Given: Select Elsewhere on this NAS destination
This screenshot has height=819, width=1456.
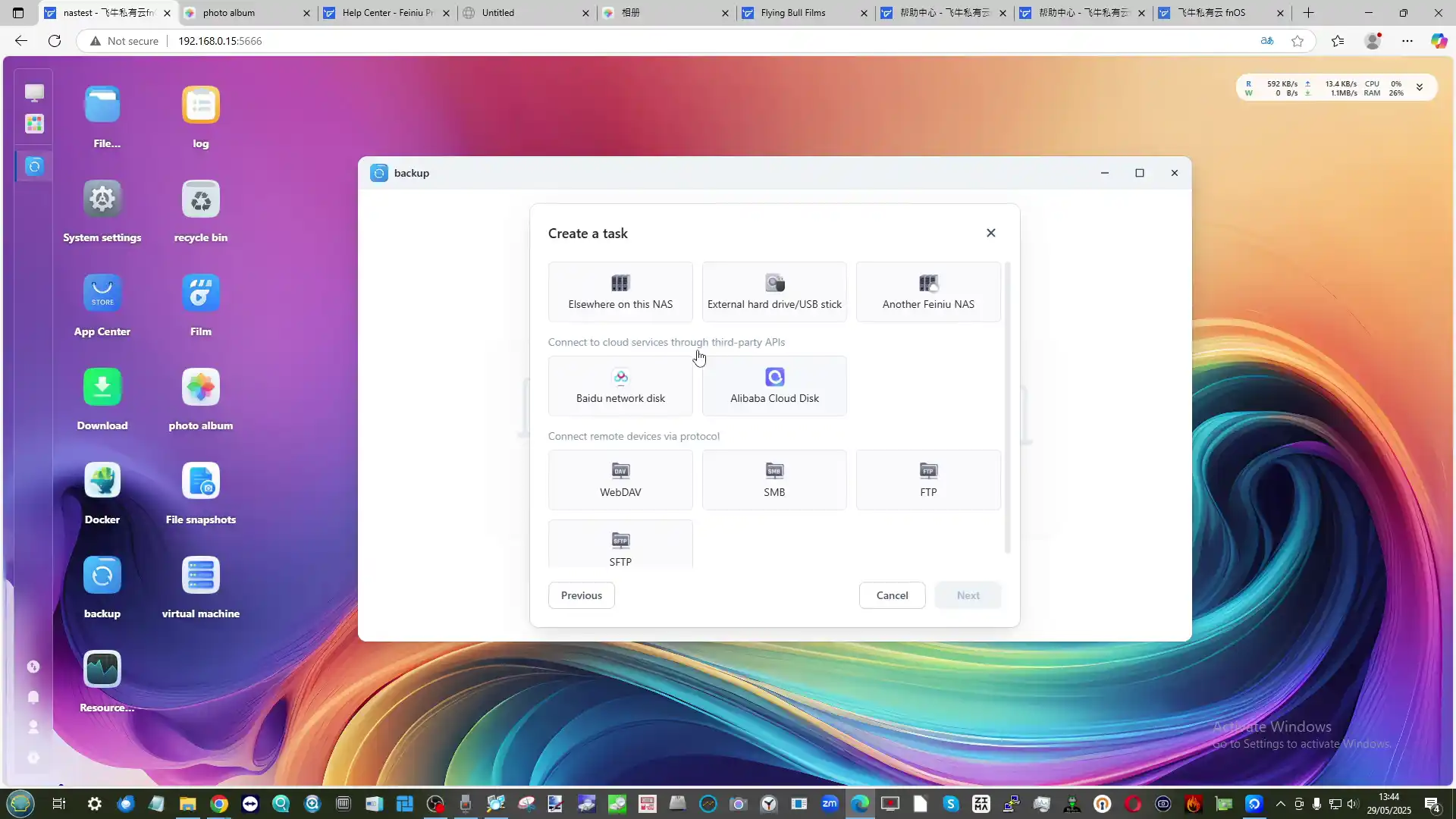Looking at the screenshot, I should coord(620,292).
